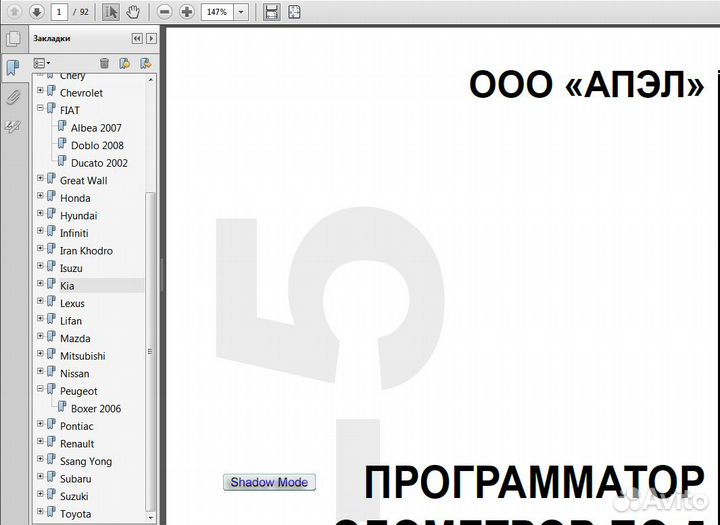This screenshot has width=720, height=525.
Task: Collapse bookmarks panel with double-arrow button
Action: pyautogui.click(x=137, y=39)
